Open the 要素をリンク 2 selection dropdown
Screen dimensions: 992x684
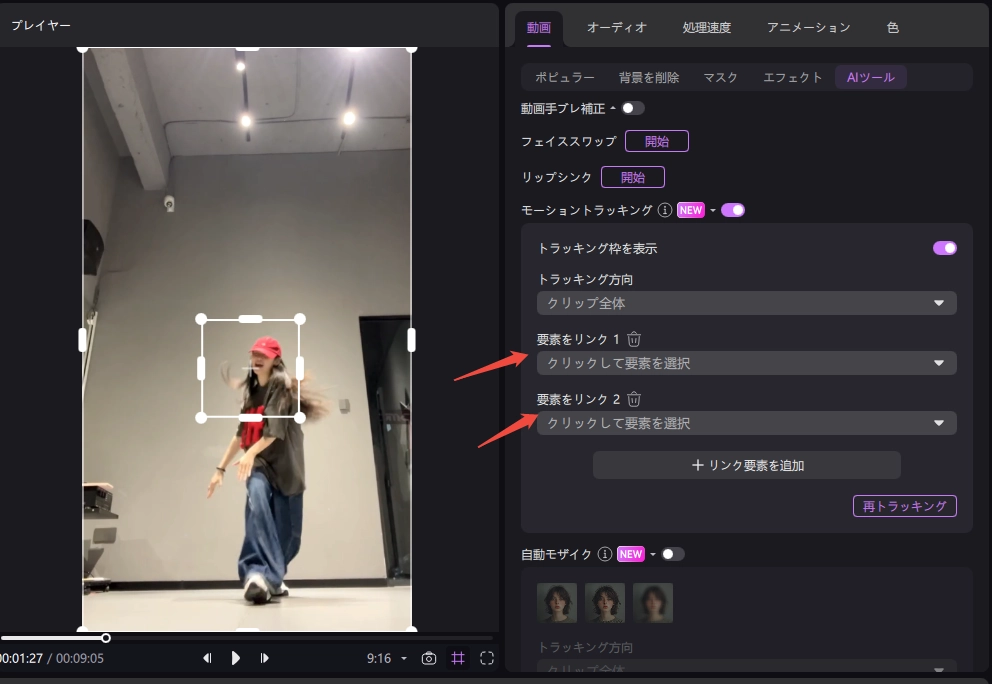[x=746, y=422]
